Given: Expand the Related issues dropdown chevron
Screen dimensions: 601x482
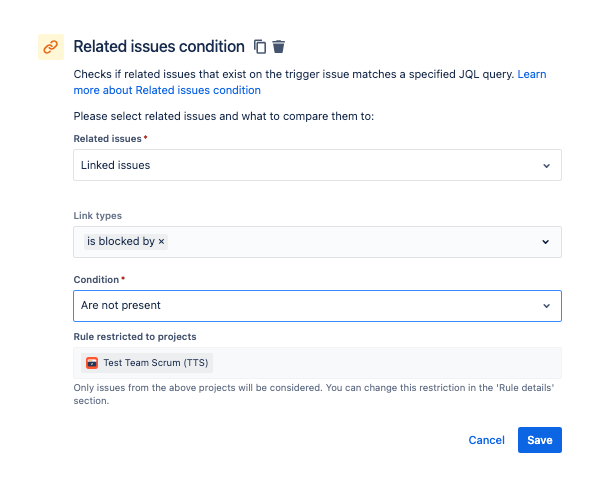Looking at the screenshot, I should 546,166.
